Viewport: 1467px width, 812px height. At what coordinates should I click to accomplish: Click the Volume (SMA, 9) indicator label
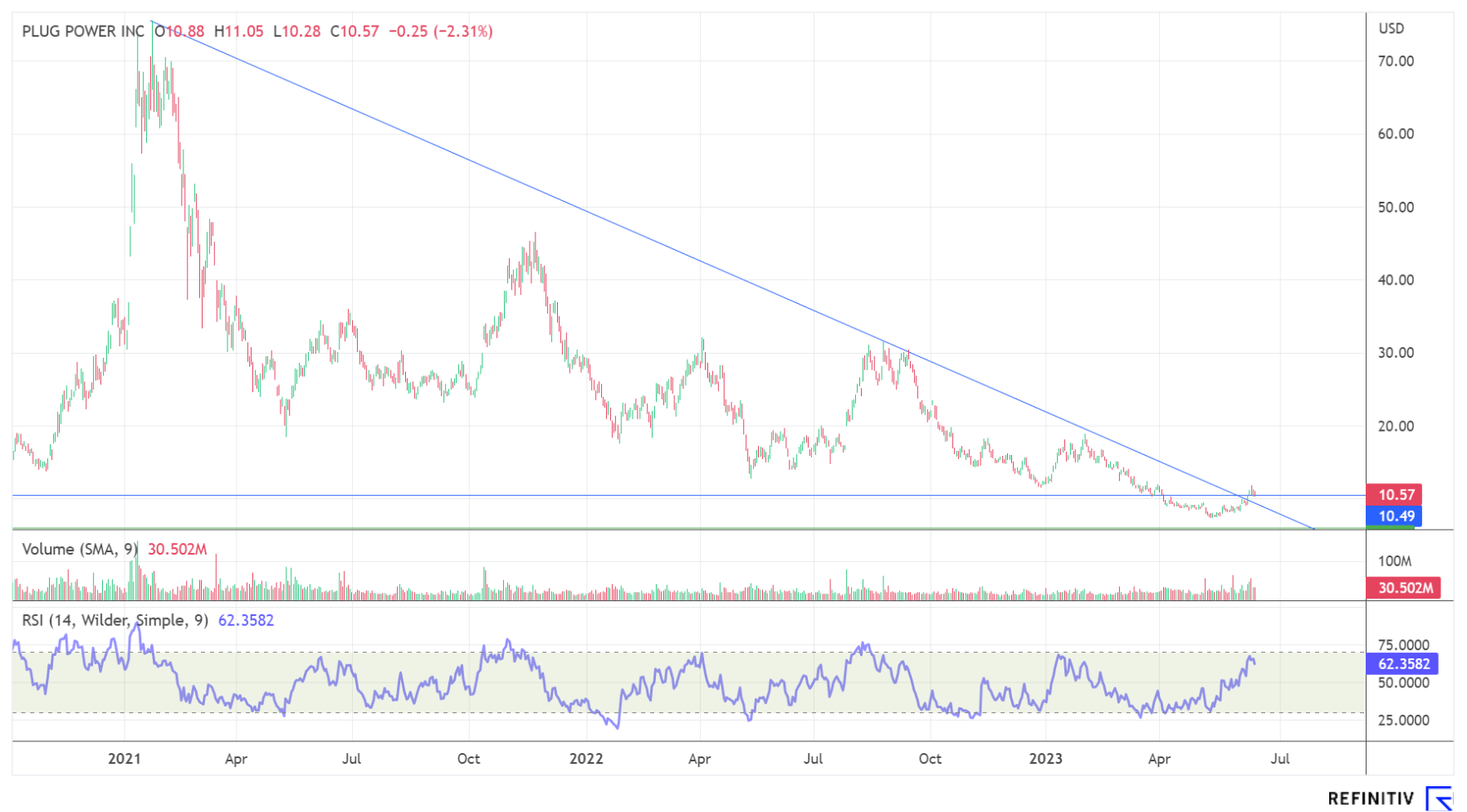pyautogui.click(x=80, y=549)
